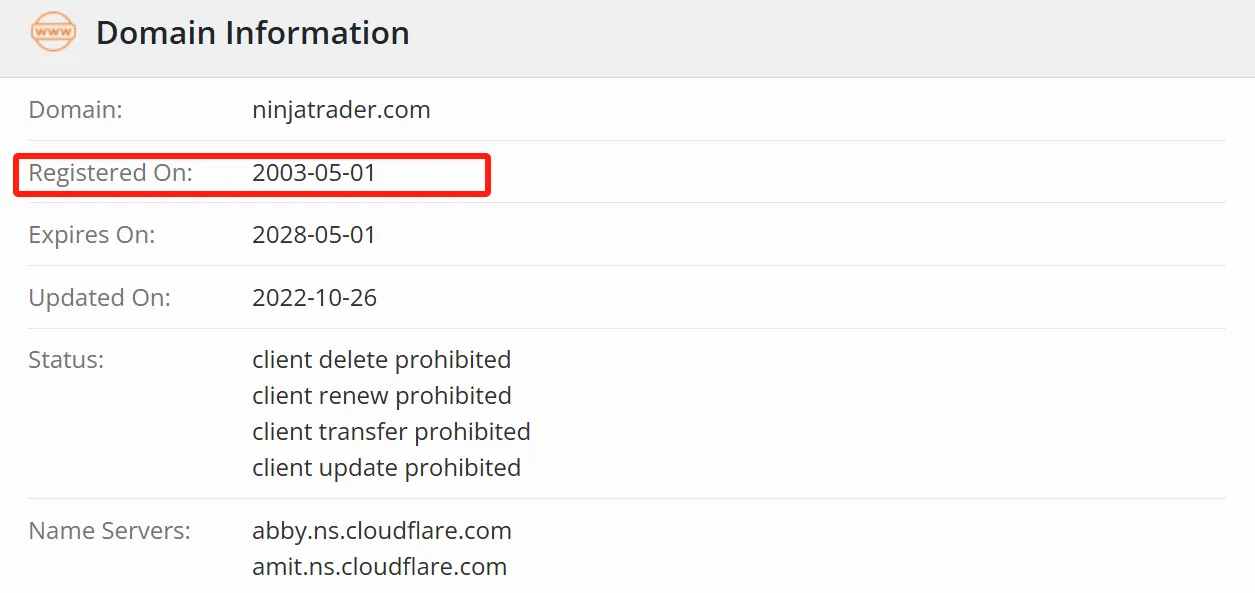Click the client delete prohibited status

point(381,360)
